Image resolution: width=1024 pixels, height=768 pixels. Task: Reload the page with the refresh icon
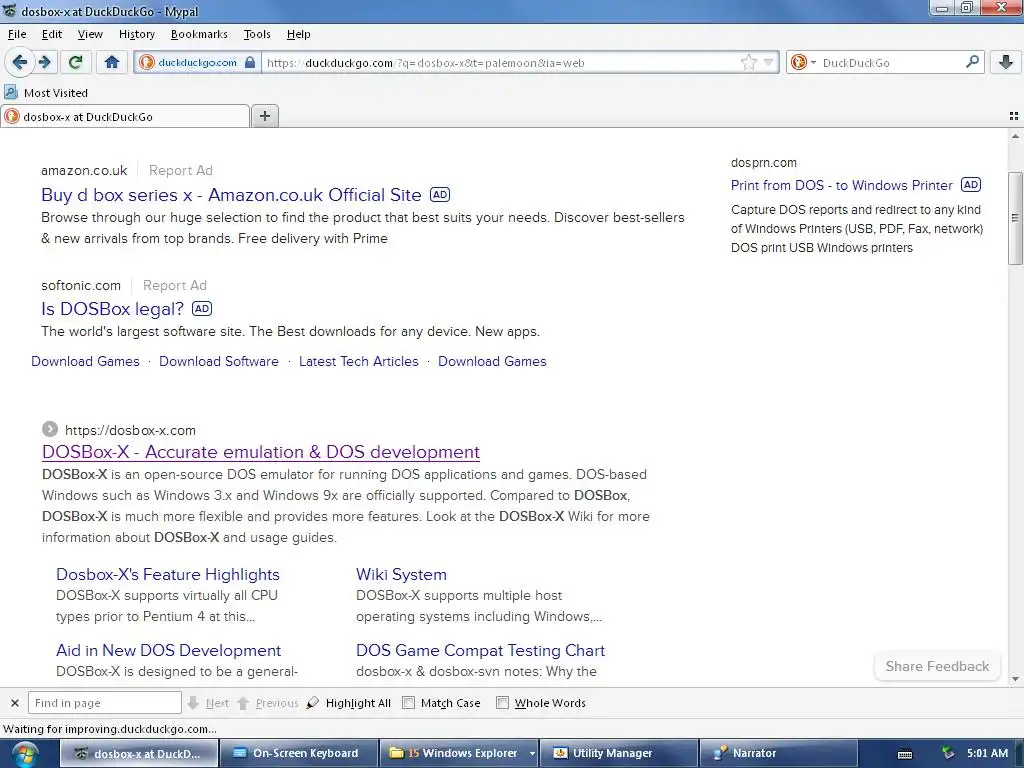tap(75, 63)
